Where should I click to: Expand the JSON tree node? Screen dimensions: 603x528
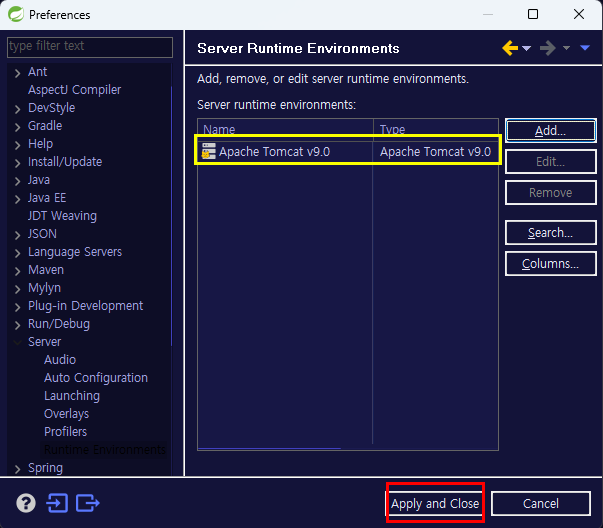pos(17,235)
